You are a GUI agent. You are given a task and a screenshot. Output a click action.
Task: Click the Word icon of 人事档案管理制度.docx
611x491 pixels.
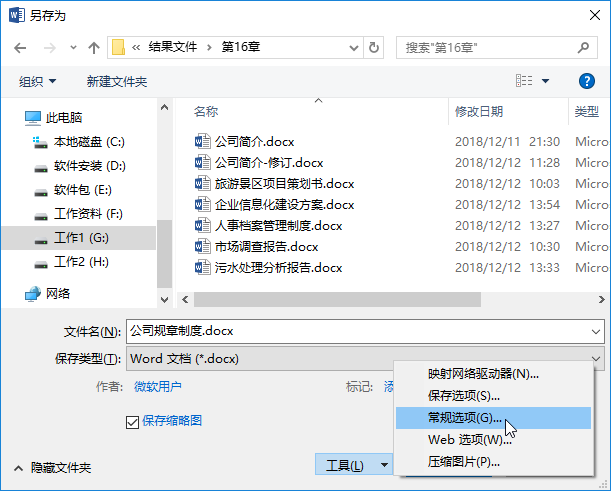click(202, 225)
